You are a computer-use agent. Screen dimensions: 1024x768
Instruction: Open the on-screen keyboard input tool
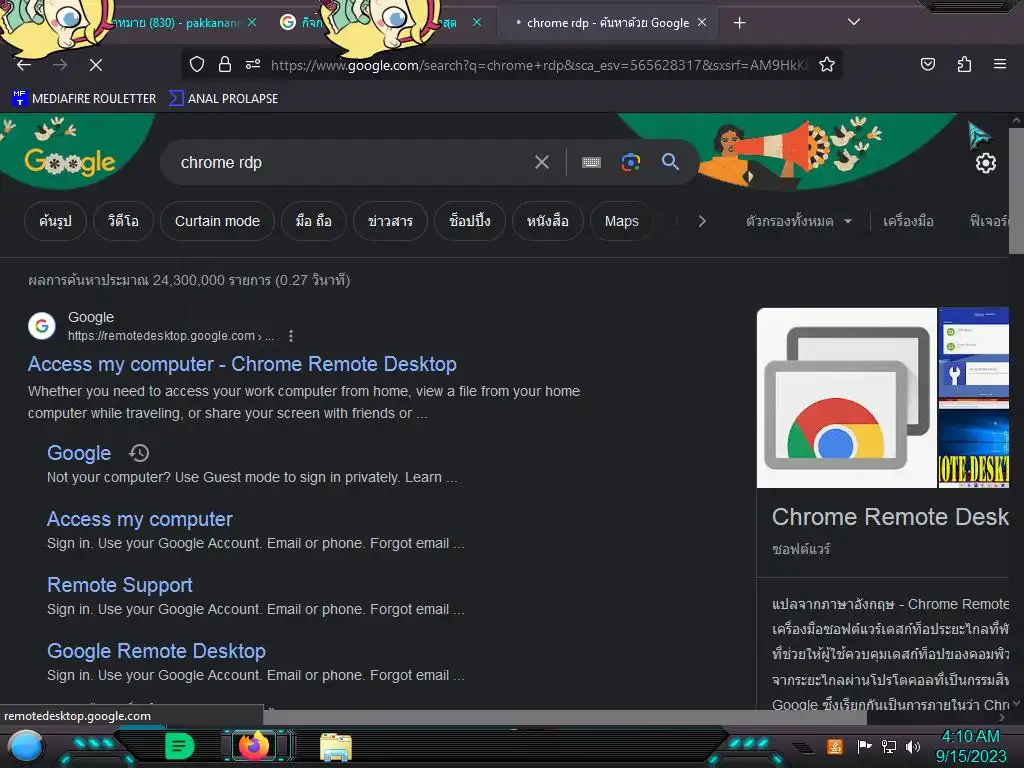[591, 162]
